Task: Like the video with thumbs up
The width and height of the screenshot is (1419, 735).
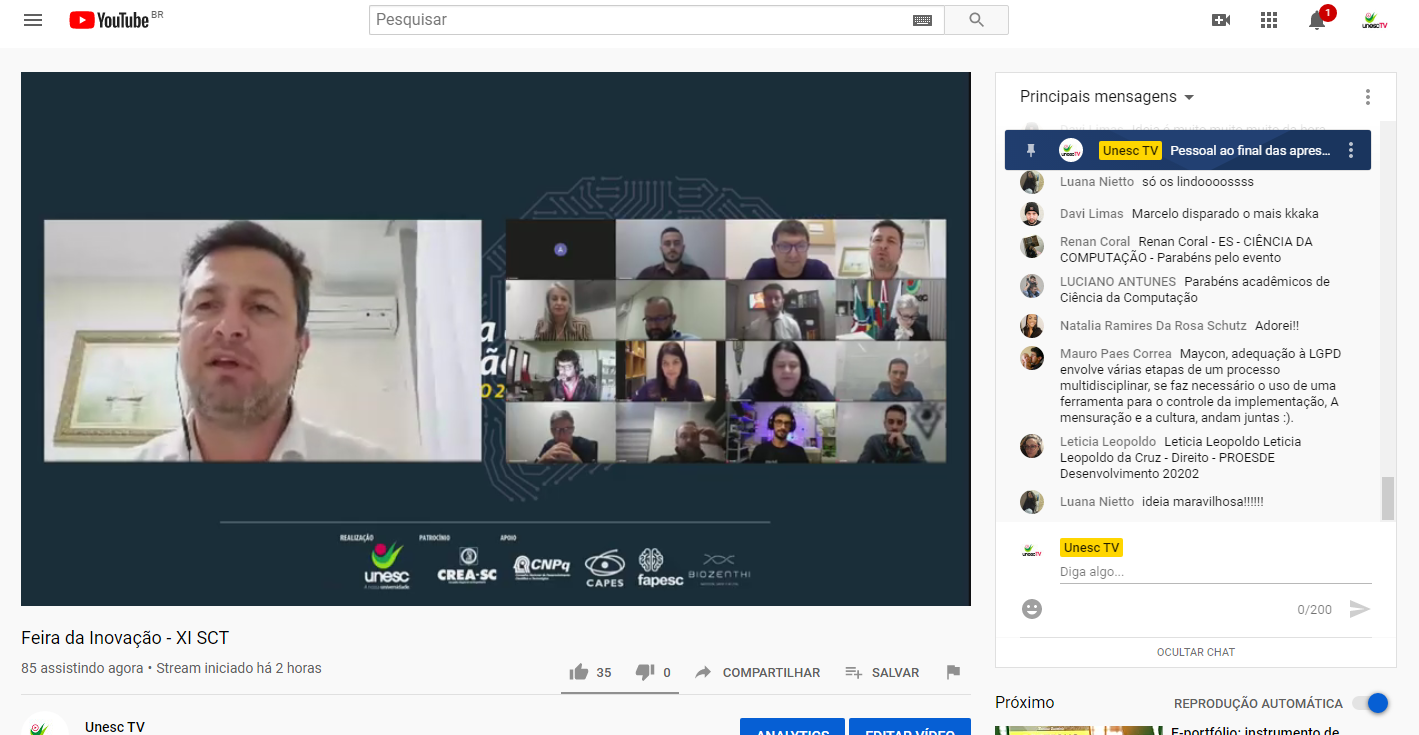Action: coord(579,672)
